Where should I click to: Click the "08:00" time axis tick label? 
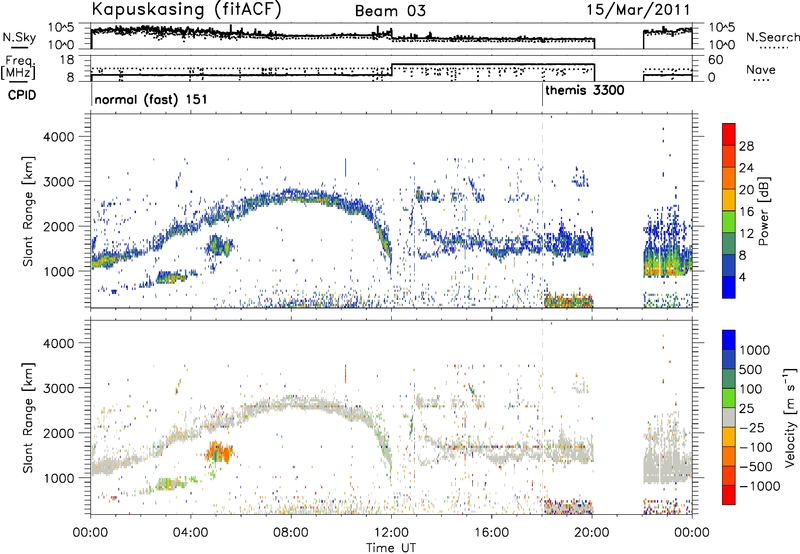291,533
